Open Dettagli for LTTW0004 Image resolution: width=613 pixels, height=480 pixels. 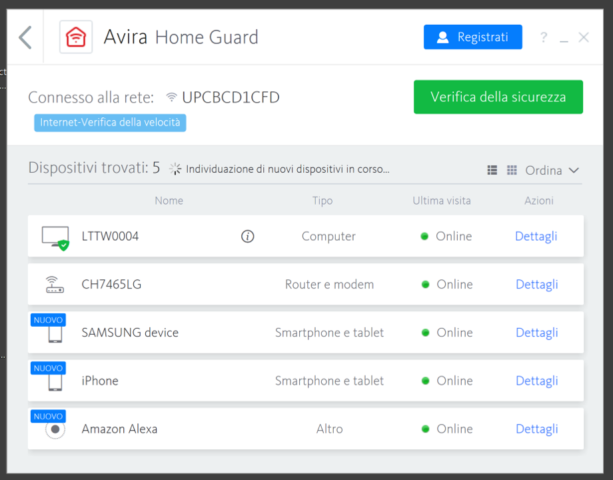(x=536, y=236)
